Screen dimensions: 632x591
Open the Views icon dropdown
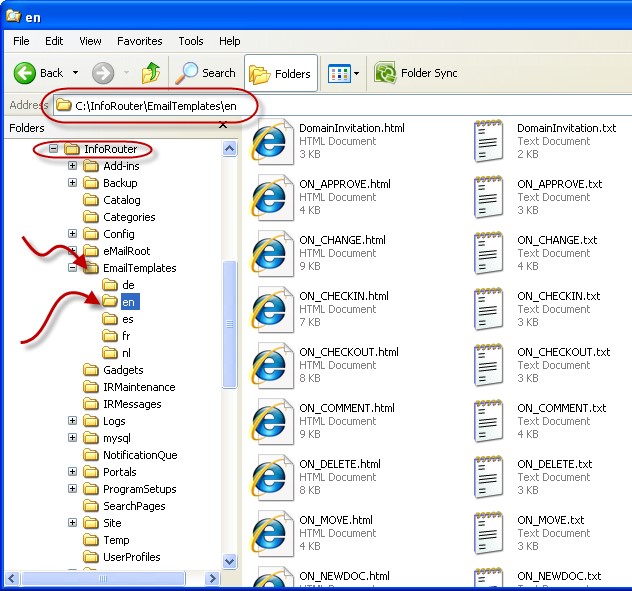tap(343, 73)
